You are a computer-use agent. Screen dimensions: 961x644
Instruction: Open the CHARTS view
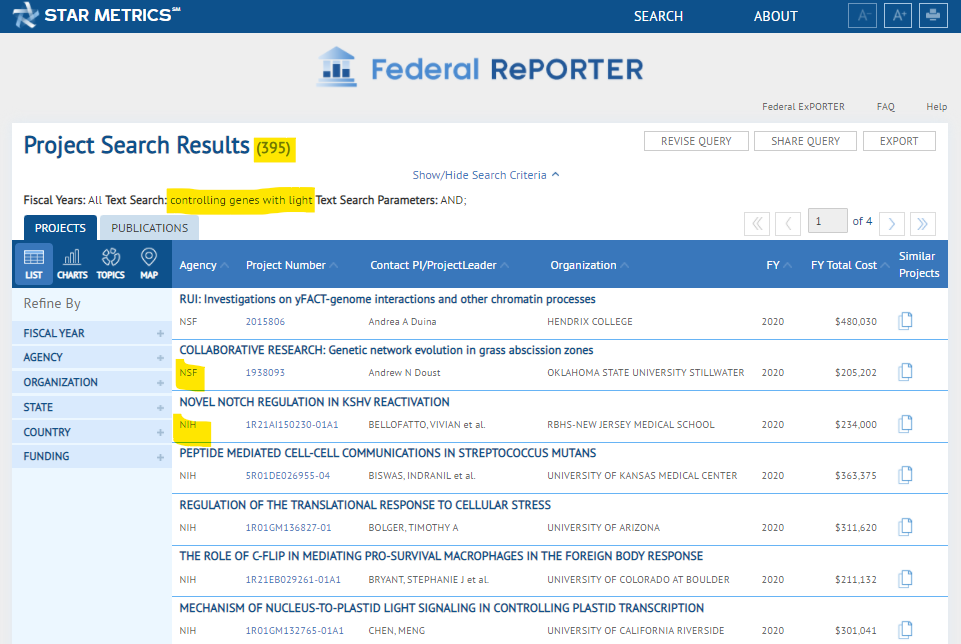[x=72, y=264]
